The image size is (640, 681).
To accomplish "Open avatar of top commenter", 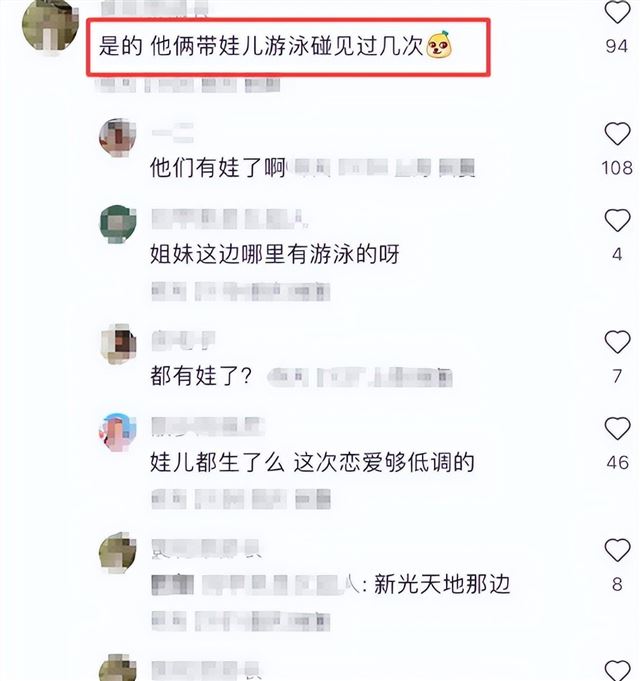I will tap(50, 27).
